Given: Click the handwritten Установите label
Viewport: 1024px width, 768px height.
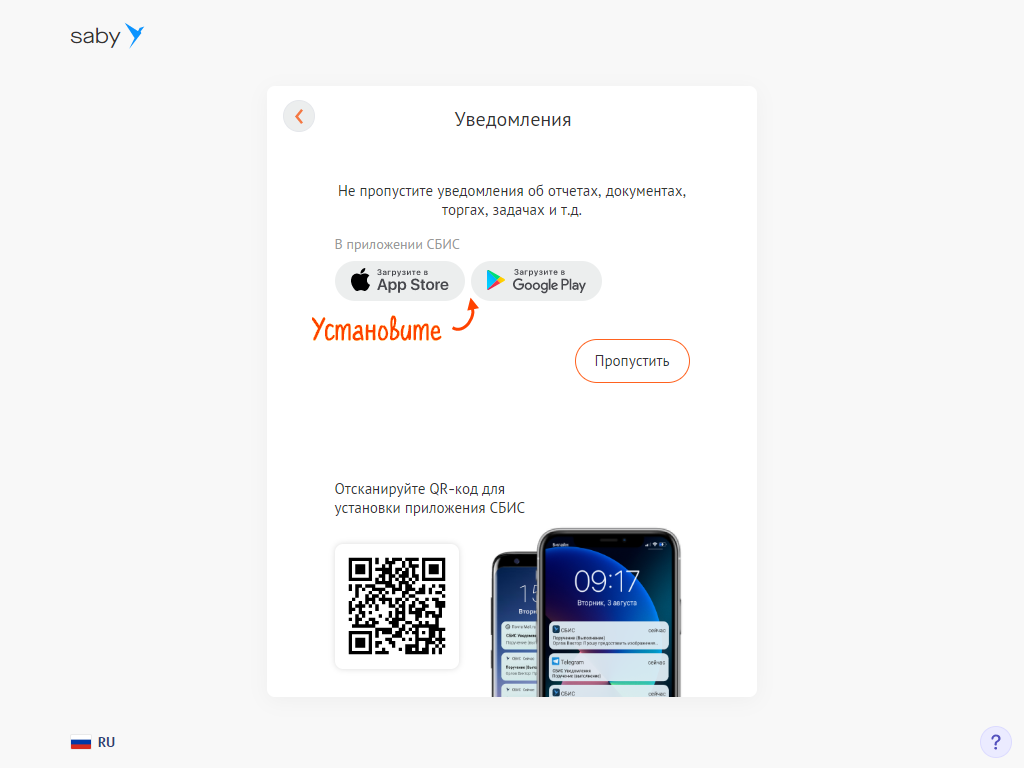Looking at the screenshot, I should [x=376, y=329].
